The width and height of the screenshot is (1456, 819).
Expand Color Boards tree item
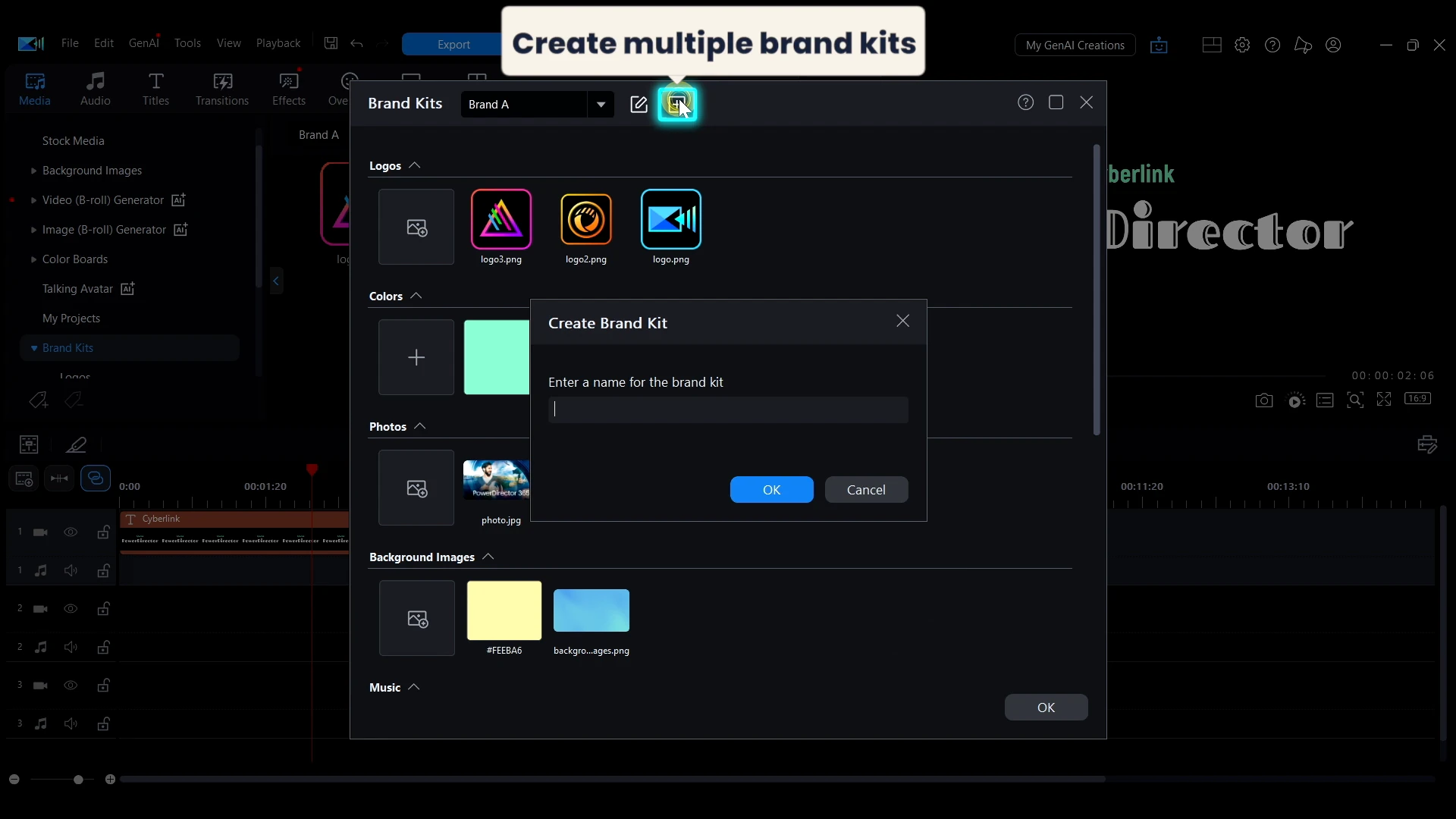click(33, 259)
